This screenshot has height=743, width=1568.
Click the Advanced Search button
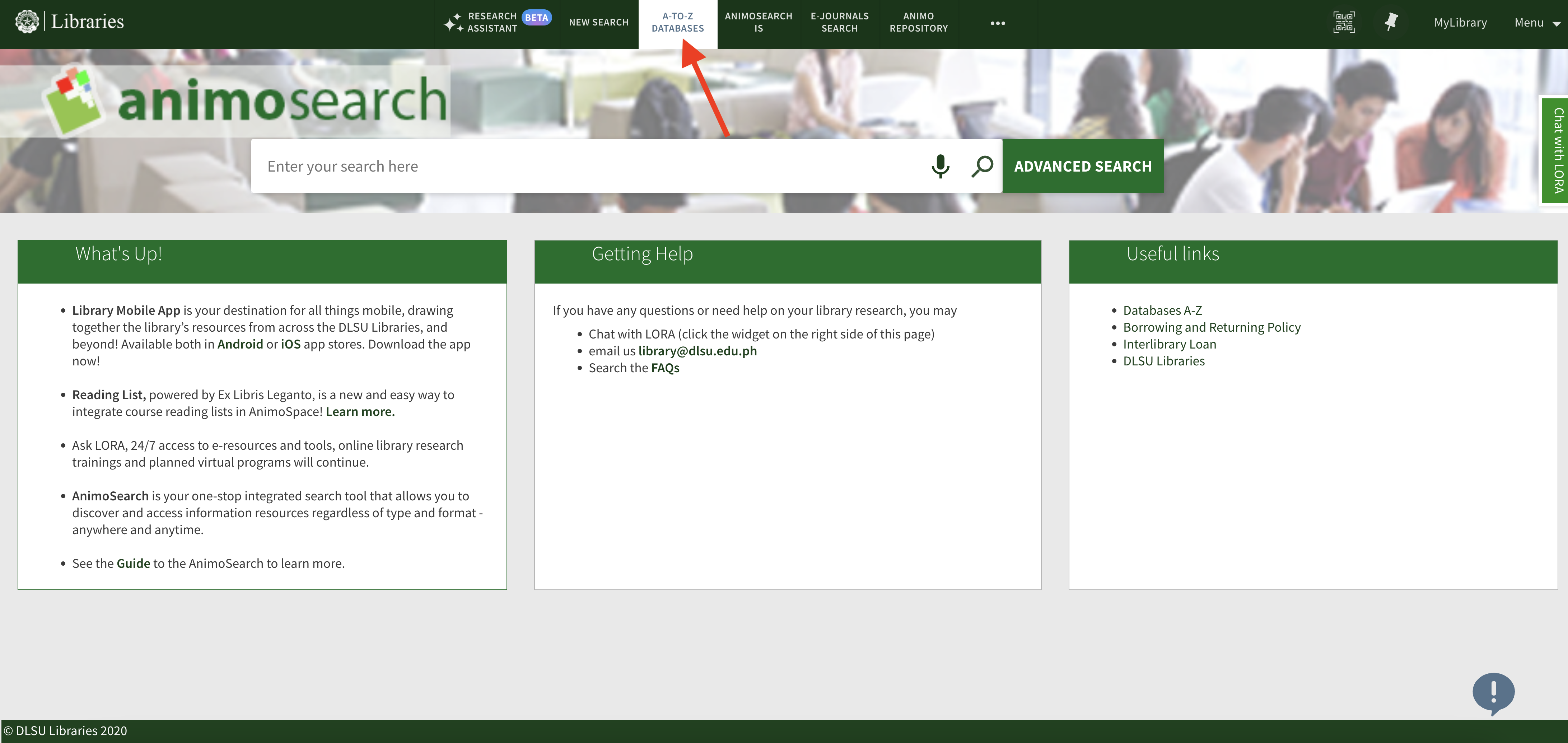[1083, 166]
